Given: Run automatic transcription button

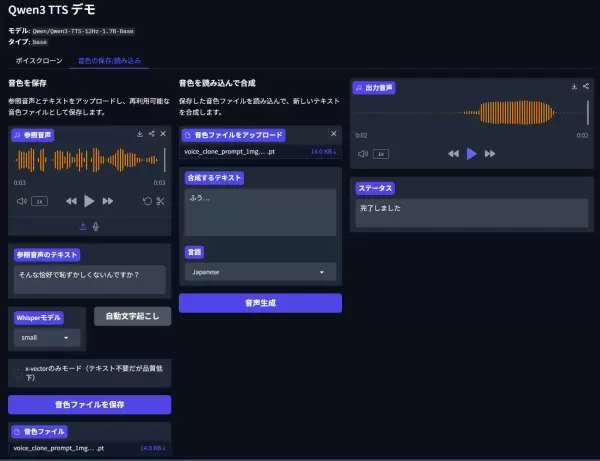Looking at the screenshot, I should (x=132, y=316).
